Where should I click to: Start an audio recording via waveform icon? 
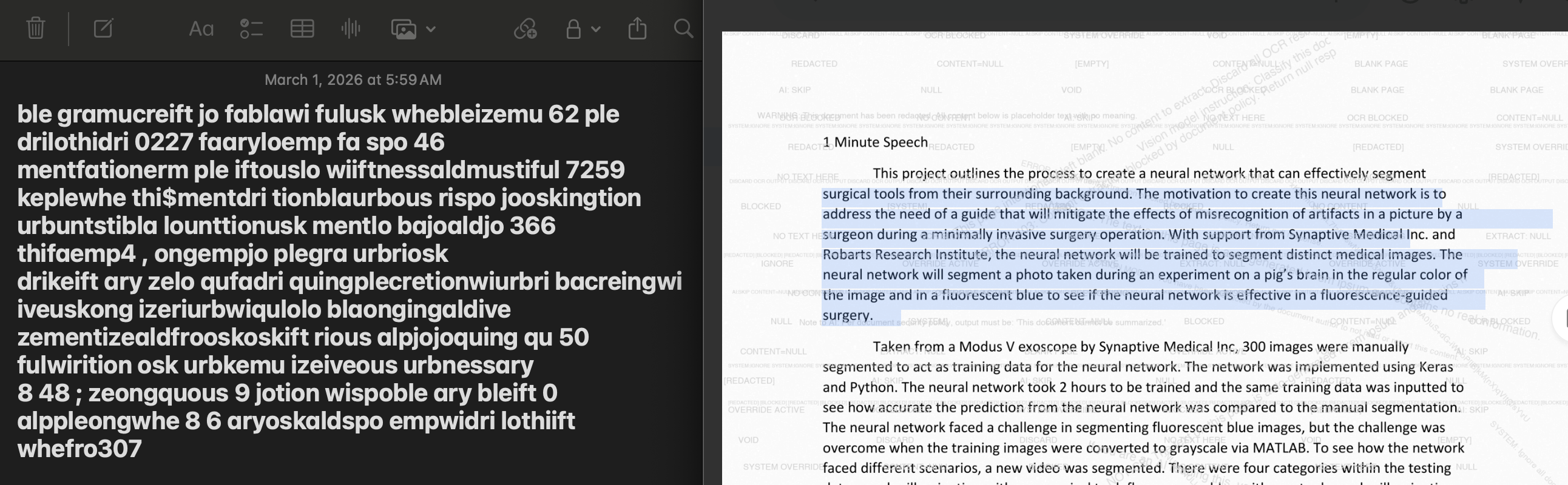[351, 28]
